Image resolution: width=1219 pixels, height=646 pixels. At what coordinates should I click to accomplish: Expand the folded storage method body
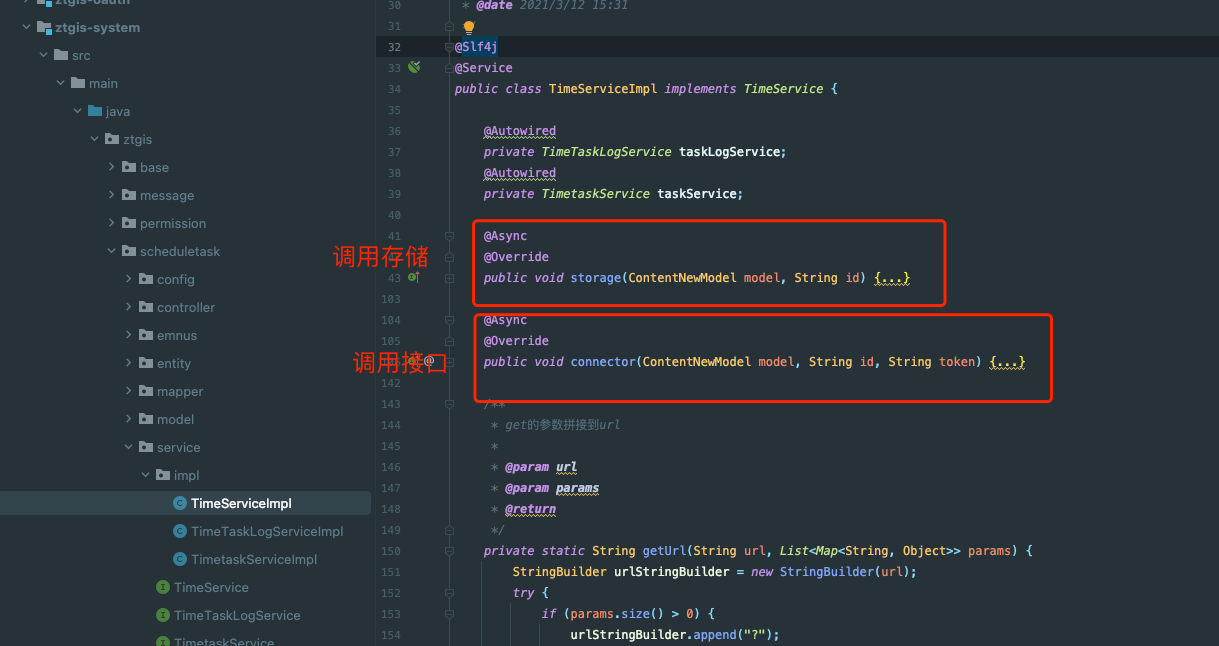click(x=891, y=278)
